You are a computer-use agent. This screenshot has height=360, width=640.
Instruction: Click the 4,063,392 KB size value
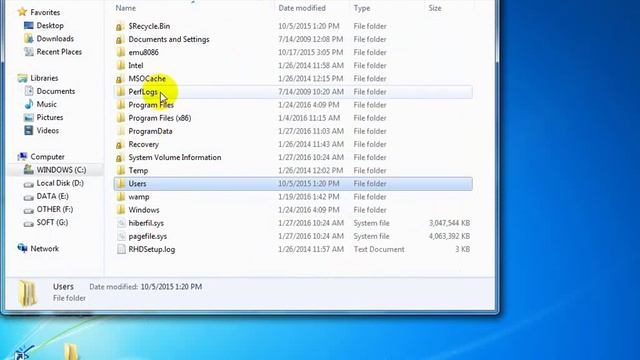click(x=449, y=236)
